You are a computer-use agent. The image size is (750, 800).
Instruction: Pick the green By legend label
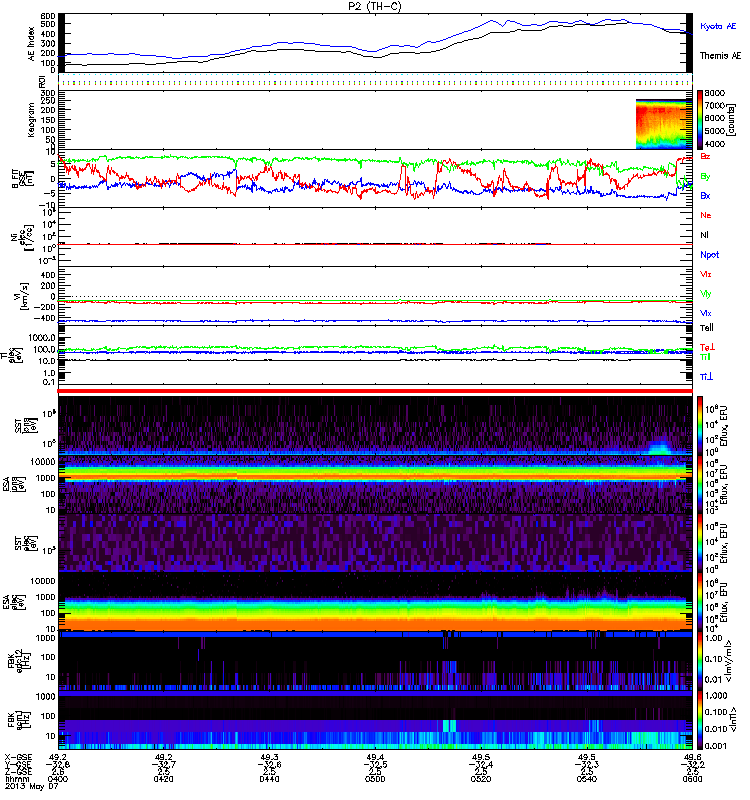[x=706, y=176]
